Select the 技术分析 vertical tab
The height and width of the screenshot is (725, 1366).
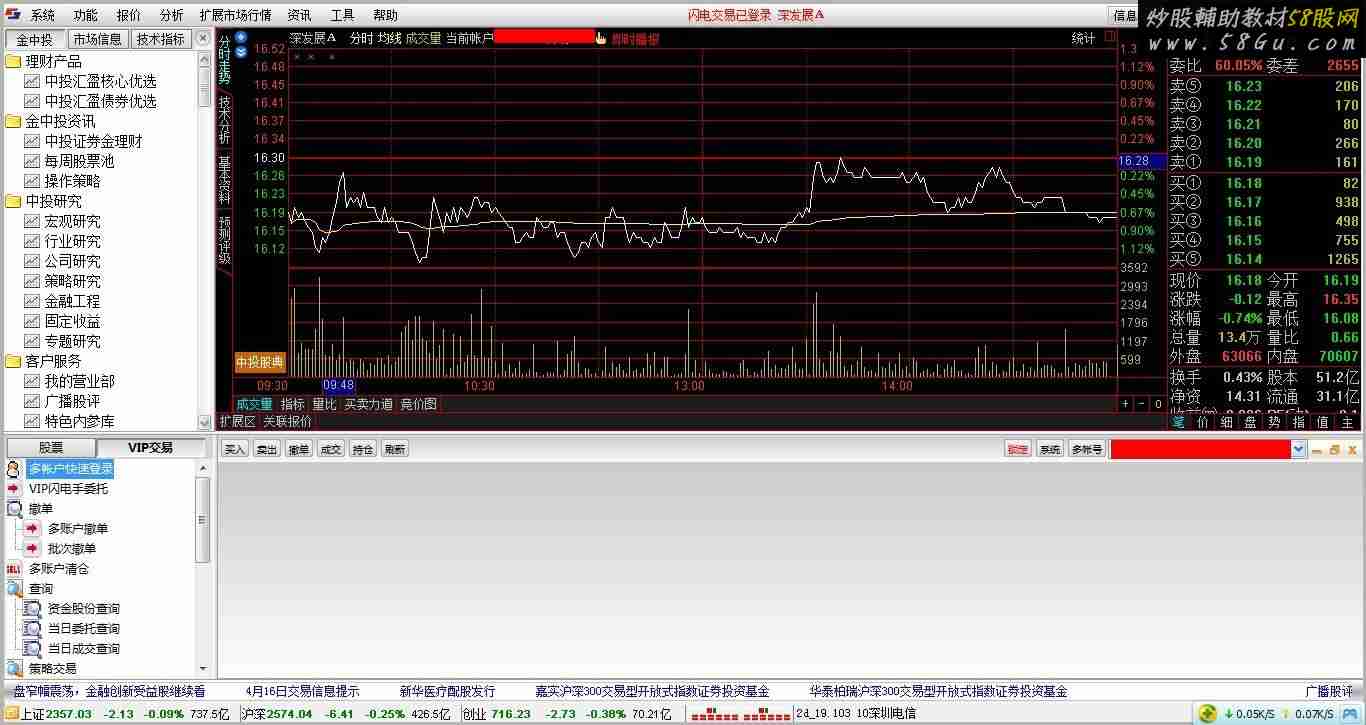pyautogui.click(x=224, y=120)
